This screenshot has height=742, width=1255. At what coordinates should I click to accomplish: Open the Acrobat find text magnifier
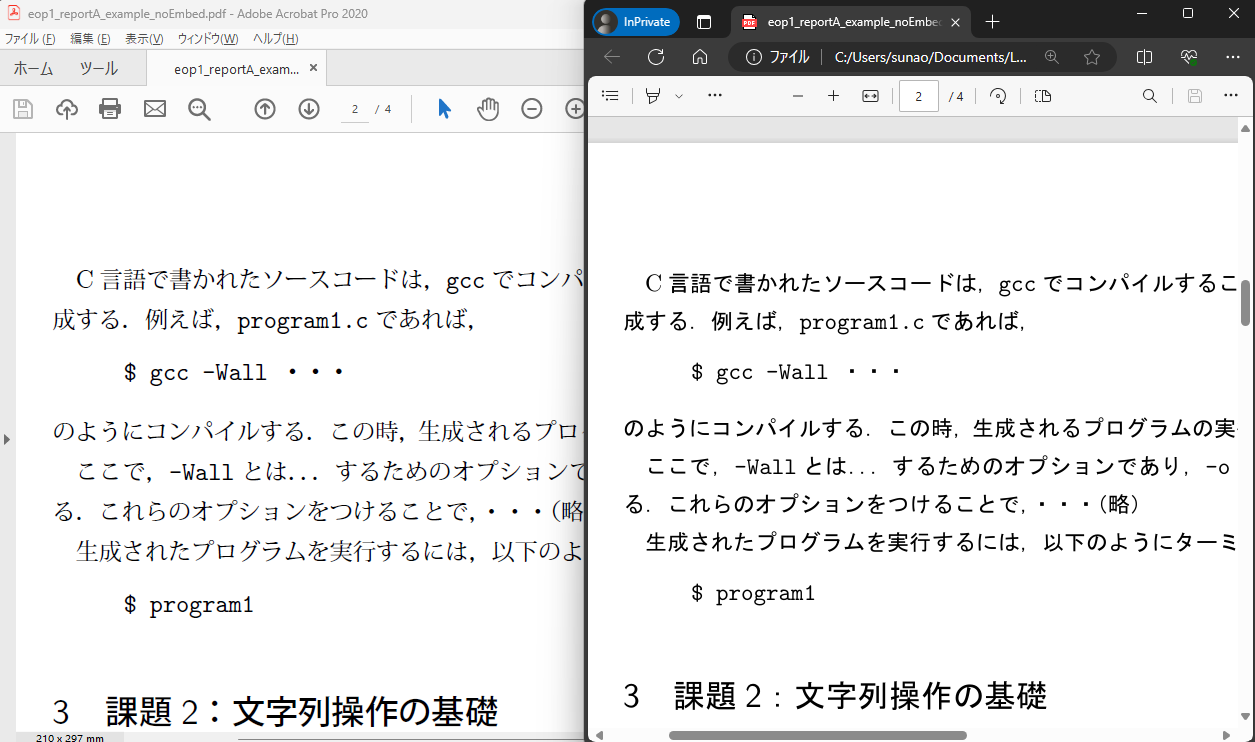tap(199, 109)
